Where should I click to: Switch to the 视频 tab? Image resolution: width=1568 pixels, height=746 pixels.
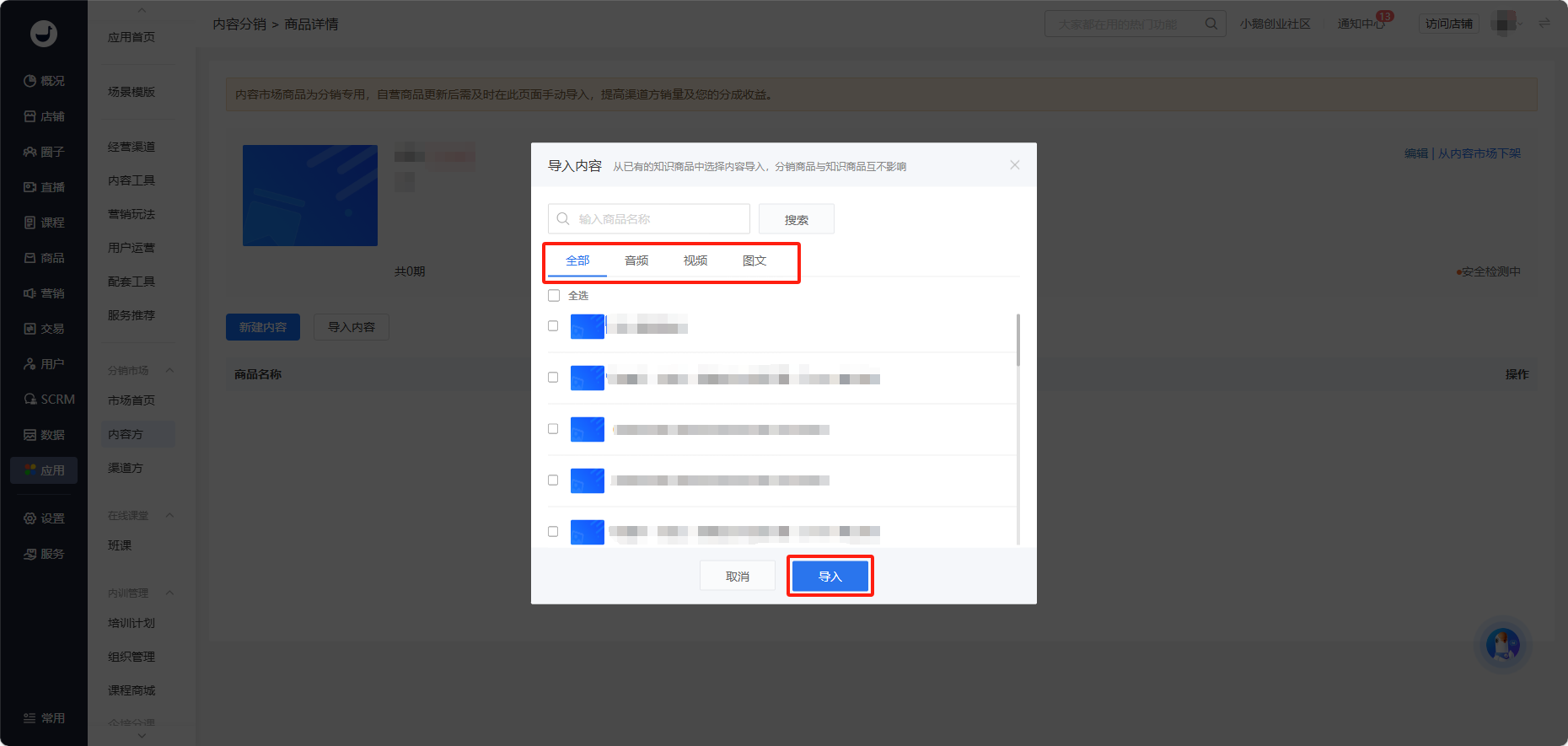pyautogui.click(x=695, y=261)
